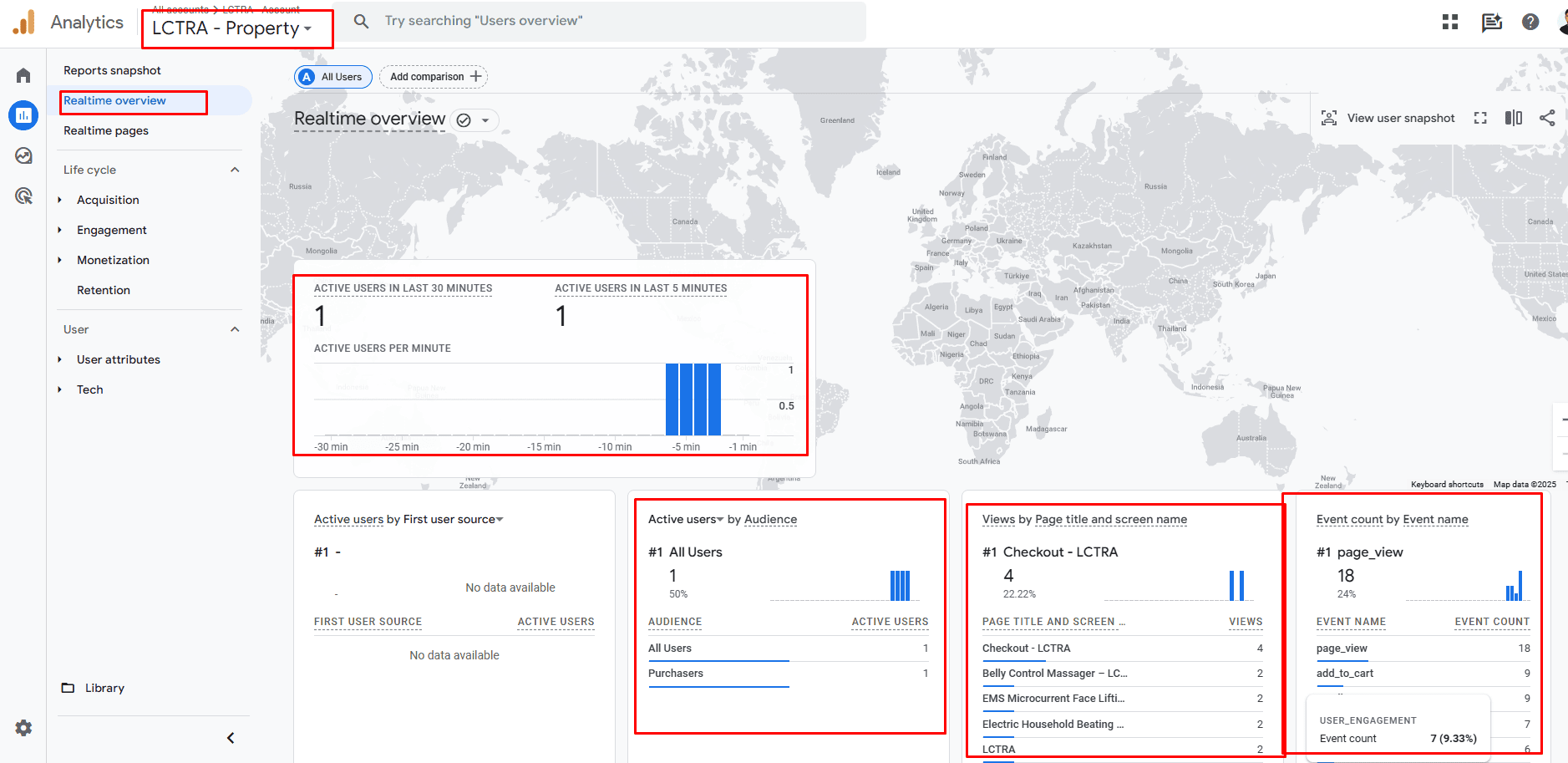Screen dimensions: 1568x763
Task: Open the Advertising icon in left rail
Action: pos(23,196)
